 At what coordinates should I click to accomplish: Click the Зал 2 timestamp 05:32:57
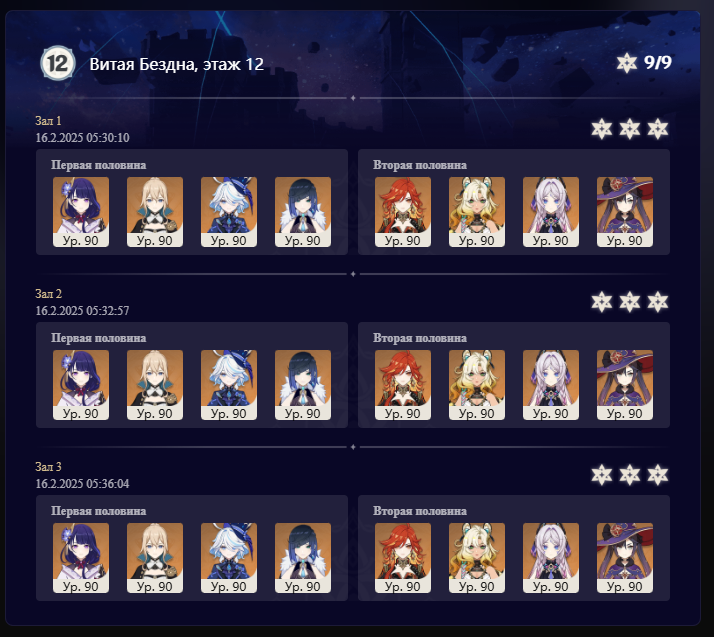click(x=82, y=311)
